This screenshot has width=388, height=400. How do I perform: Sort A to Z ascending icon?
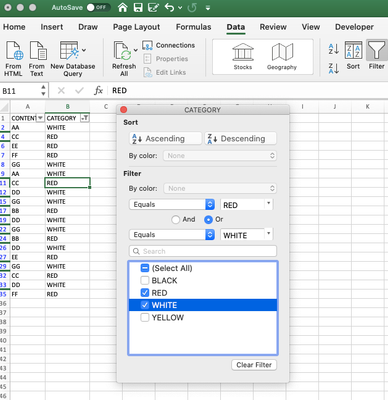[334, 49]
